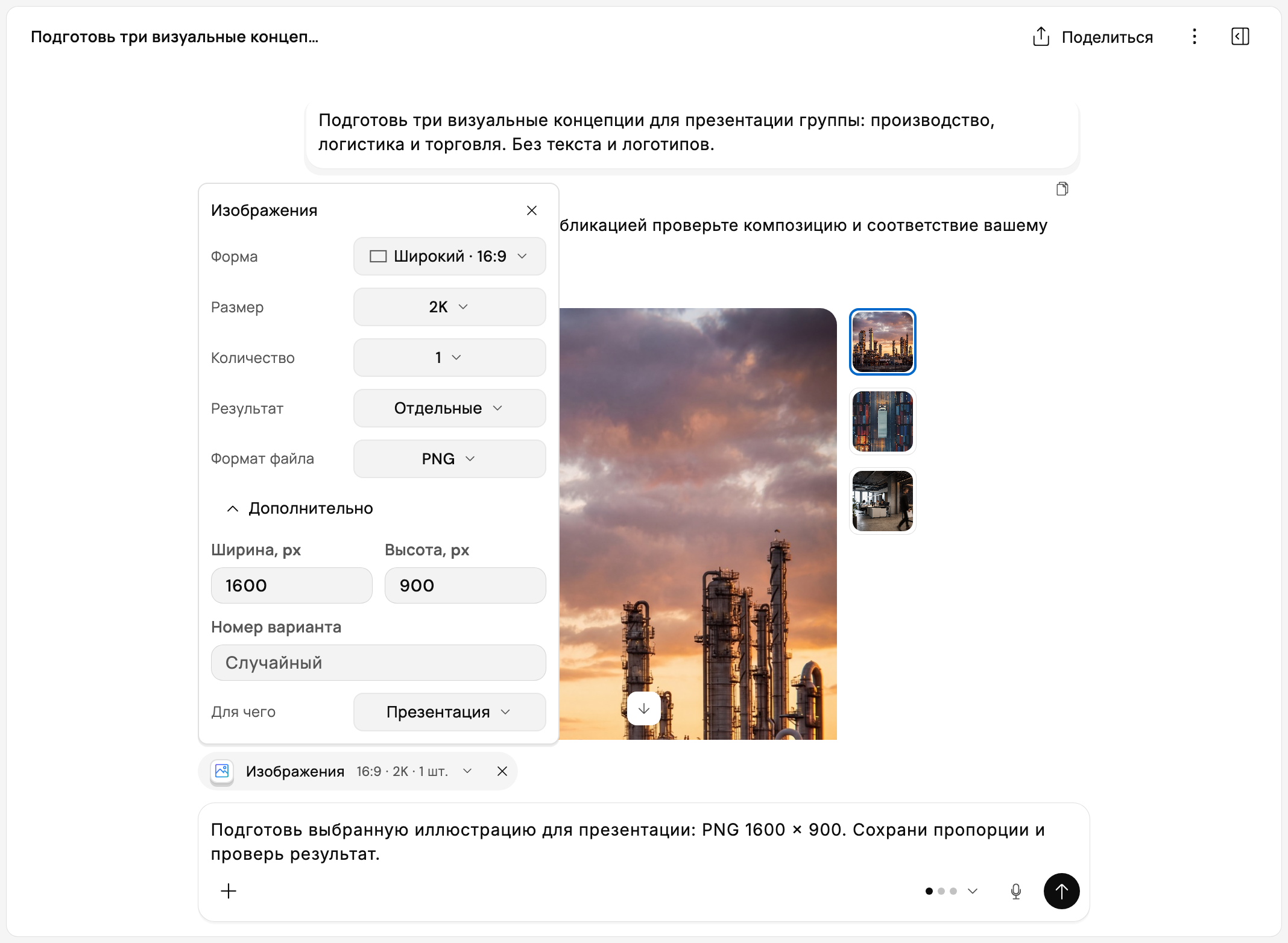Click the plus attach button
Image resolution: width=1288 pixels, height=943 pixels.
click(x=229, y=891)
